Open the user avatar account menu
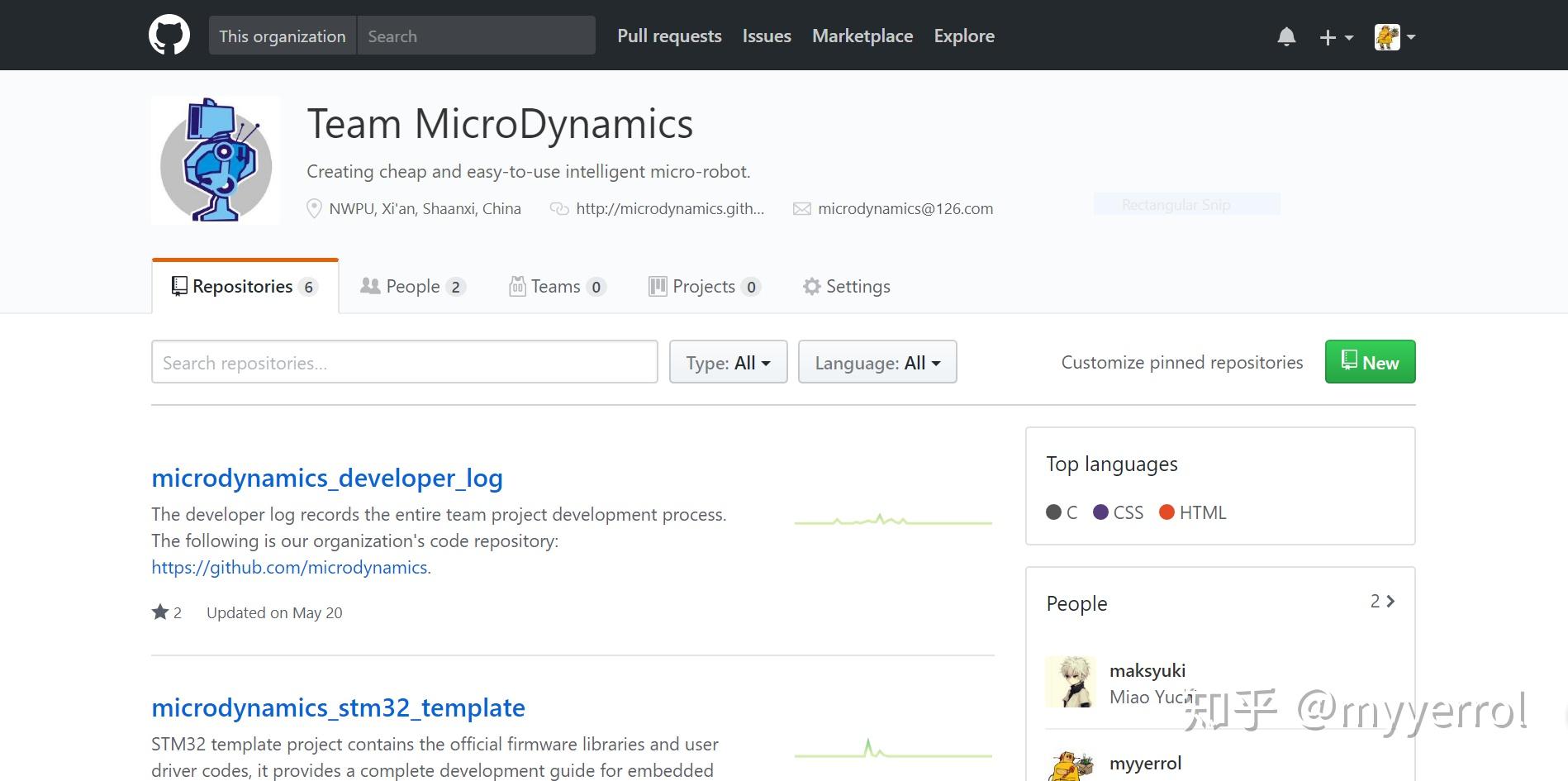 click(1395, 37)
